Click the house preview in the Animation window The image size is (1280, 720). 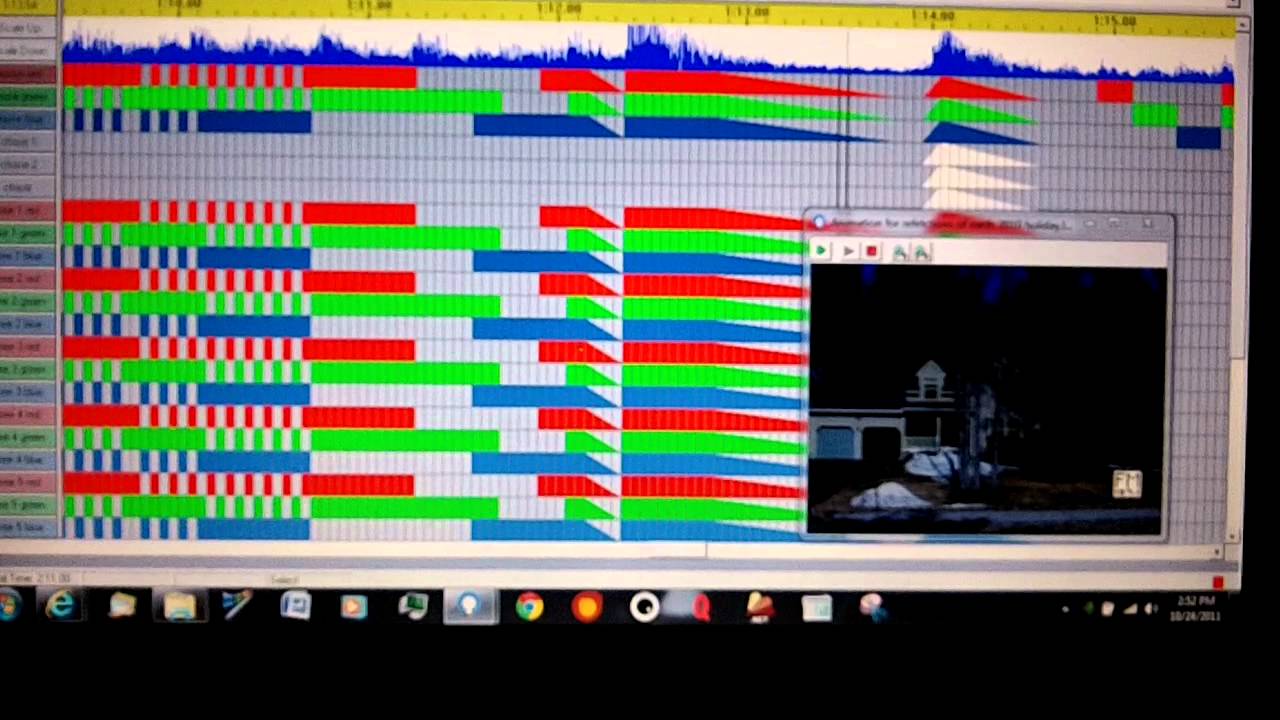[985, 400]
